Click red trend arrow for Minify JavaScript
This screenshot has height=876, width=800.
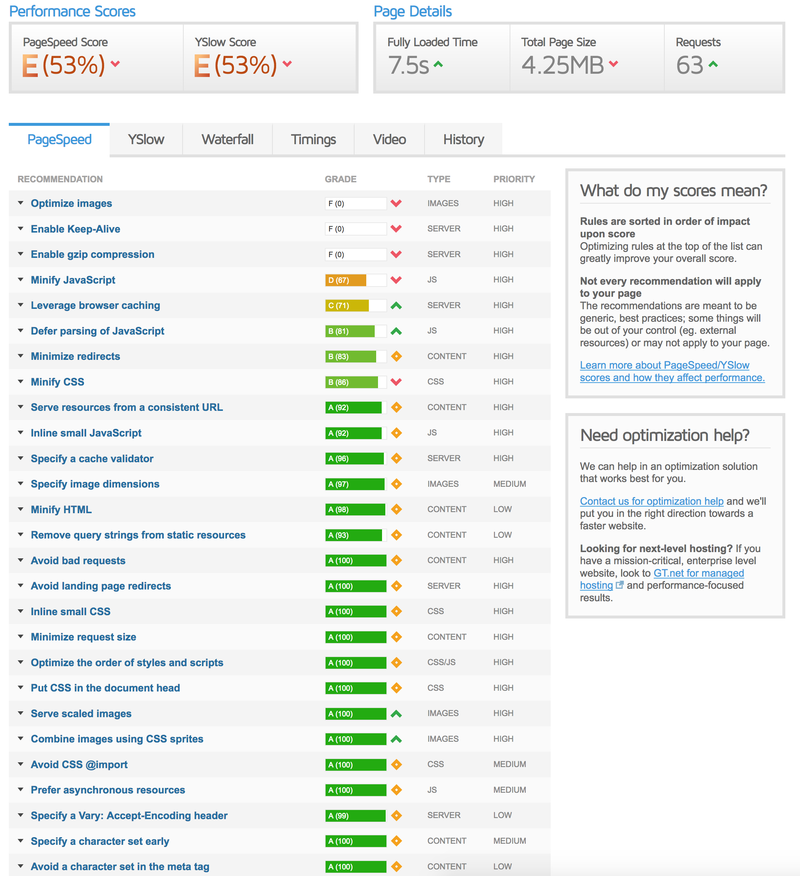(396, 280)
